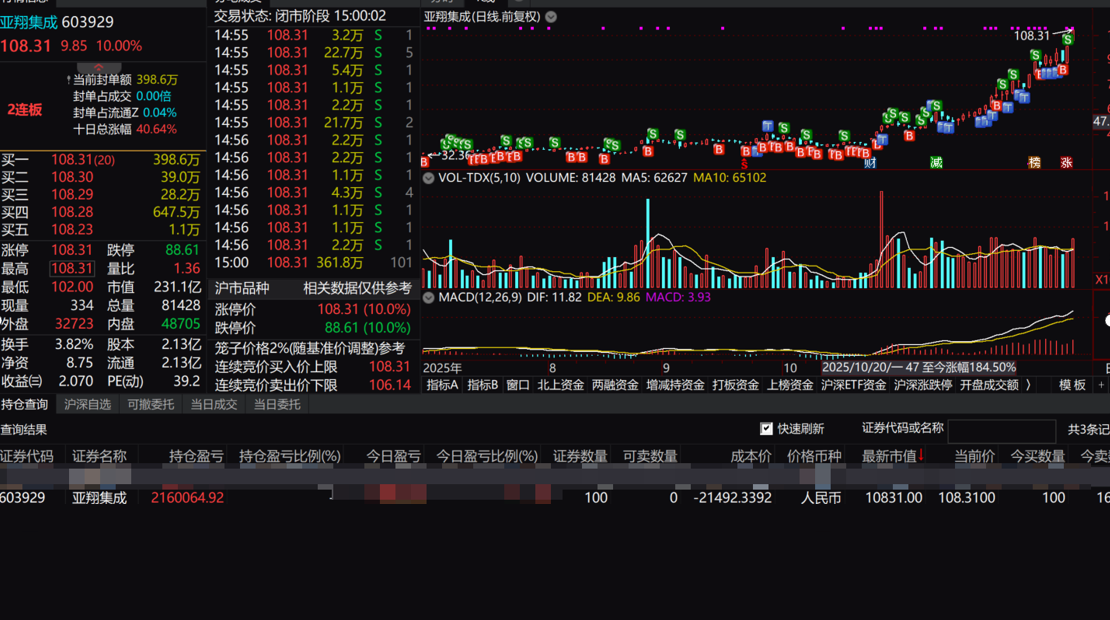Show more indicator tabs with the 〉 arrow
Viewport: 1110px width, 620px height.
point(1029,385)
